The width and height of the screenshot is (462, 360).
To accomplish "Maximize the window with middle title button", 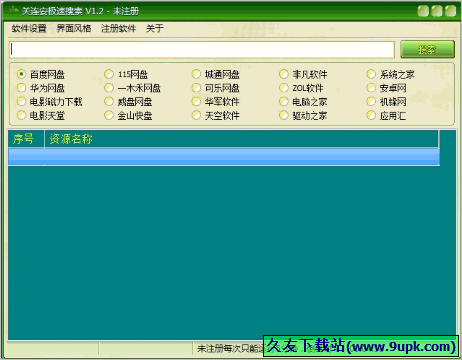I will coord(437,11).
